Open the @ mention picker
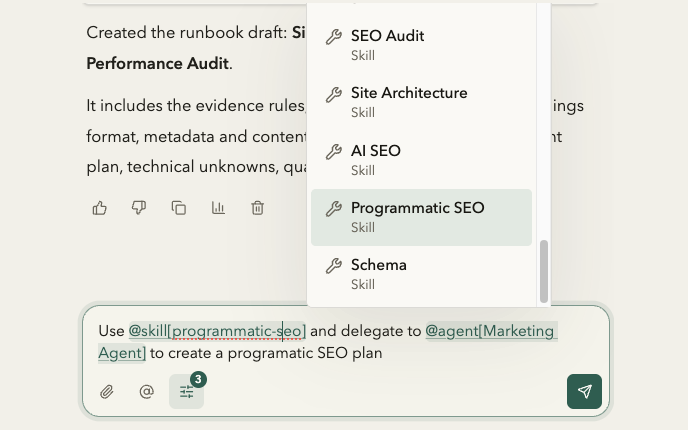The image size is (688, 430). 147,391
